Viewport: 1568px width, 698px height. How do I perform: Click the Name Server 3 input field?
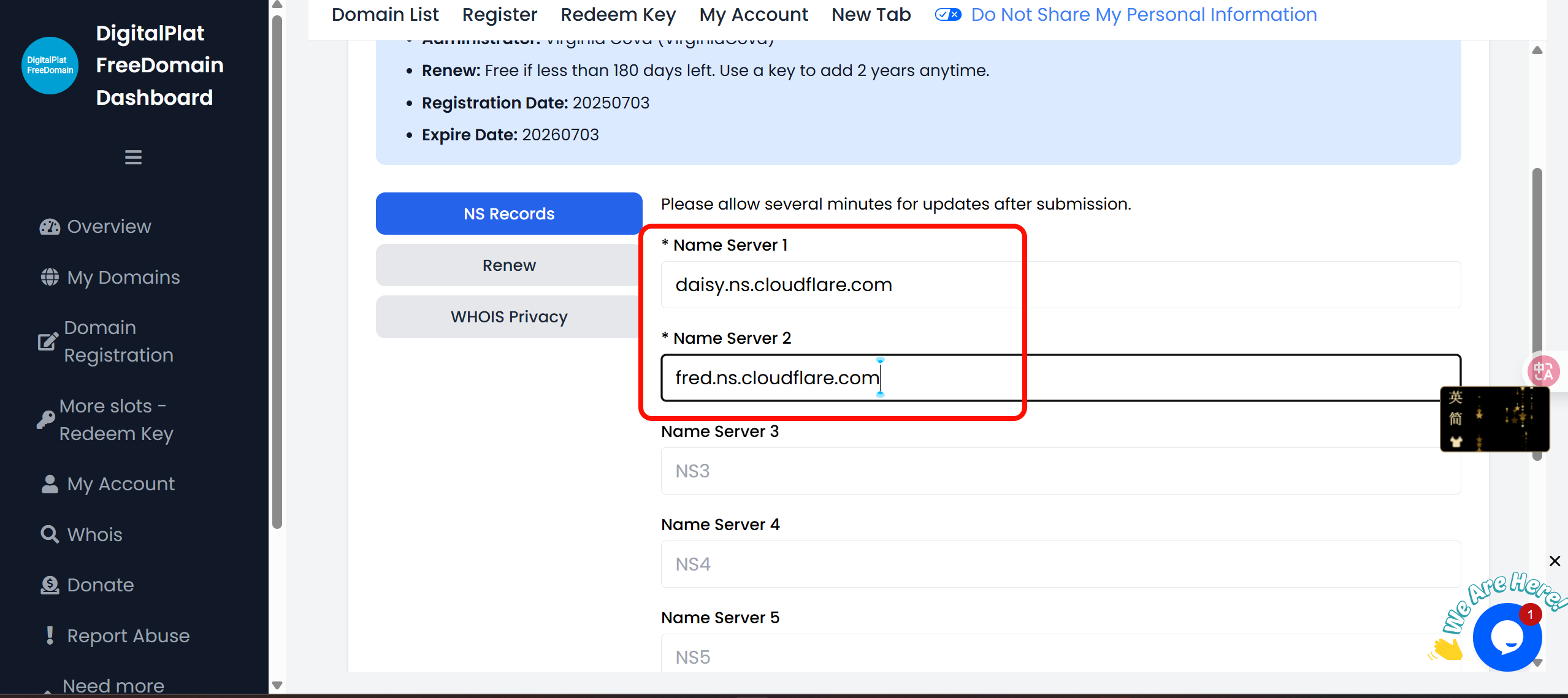pyautogui.click(x=1060, y=471)
